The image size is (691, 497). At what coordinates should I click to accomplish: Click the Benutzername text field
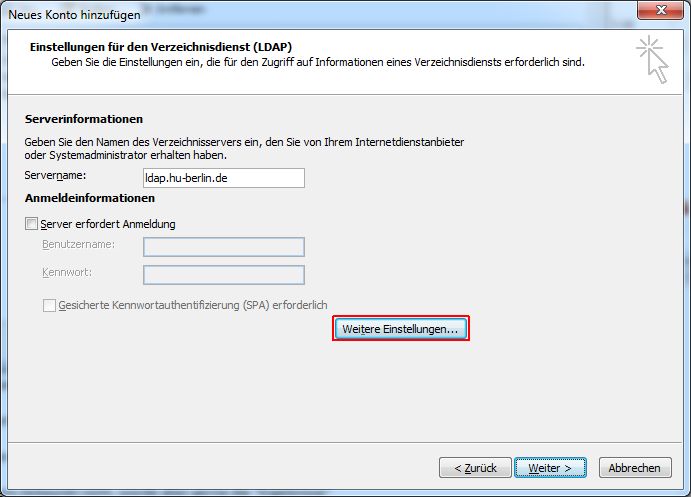pyautogui.click(x=223, y=247)
